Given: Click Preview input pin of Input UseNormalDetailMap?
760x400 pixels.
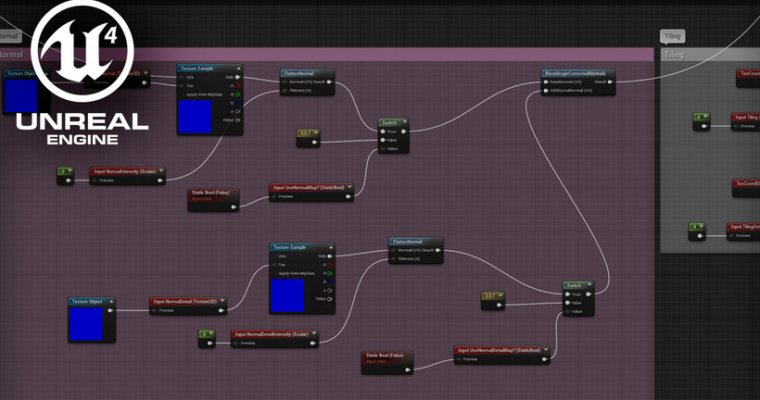Looking at the screenshot, I should 459,359.
